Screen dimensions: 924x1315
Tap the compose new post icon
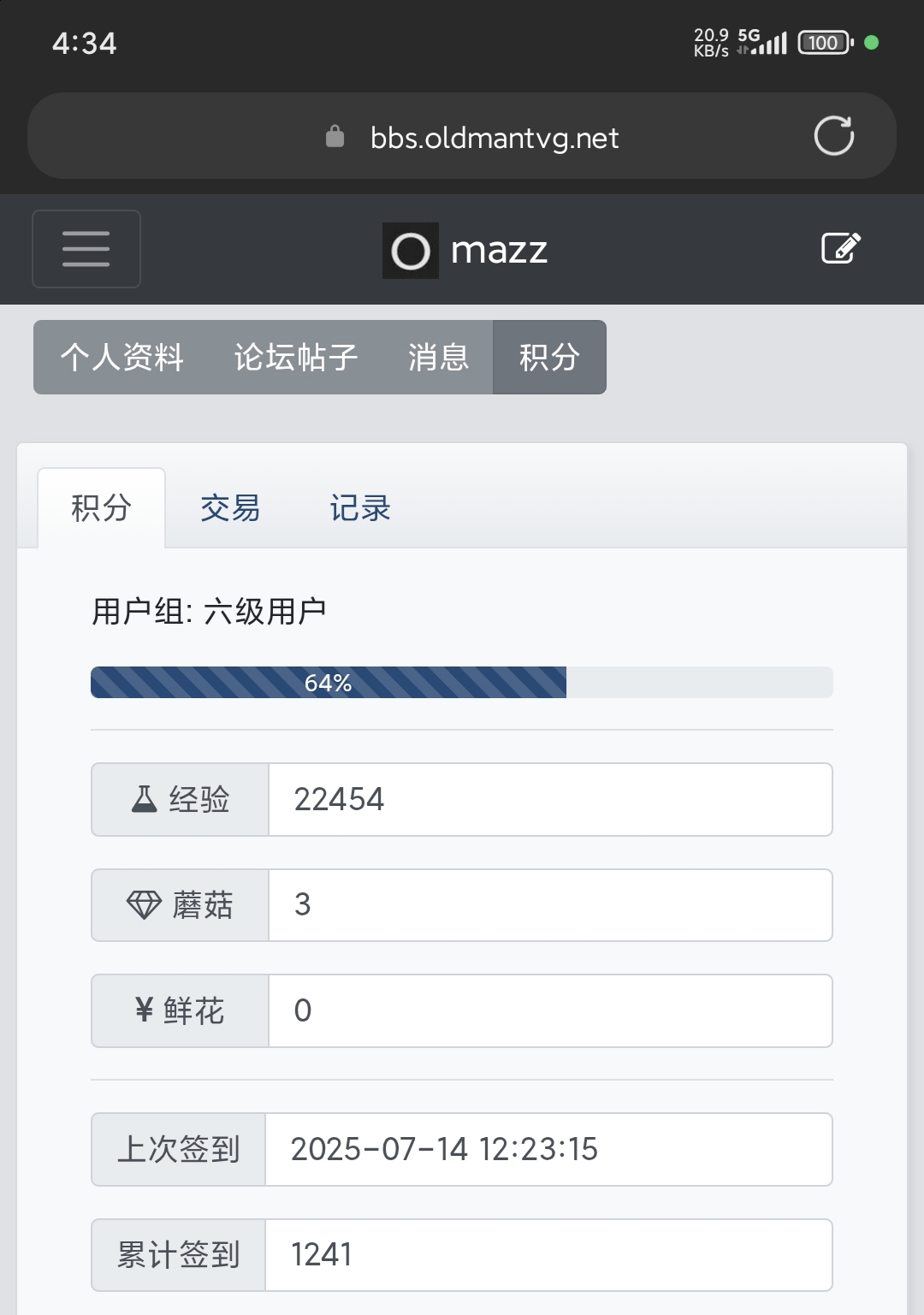click(840, 248)
